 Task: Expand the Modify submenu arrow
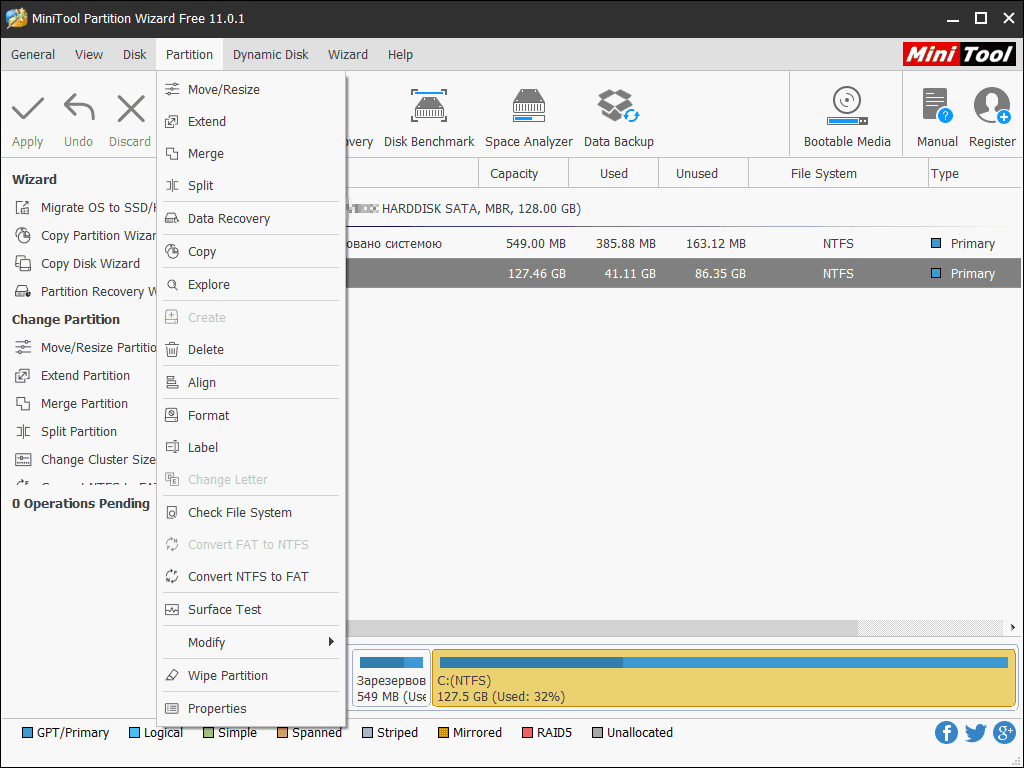click(x=331, y=642)
